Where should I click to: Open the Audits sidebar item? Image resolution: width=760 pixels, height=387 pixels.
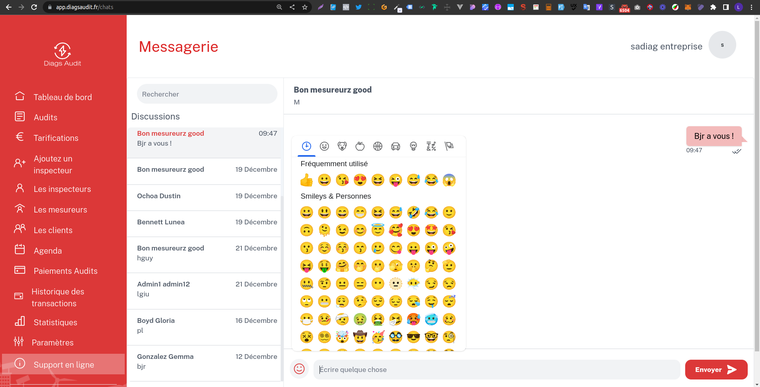(45, 117)
